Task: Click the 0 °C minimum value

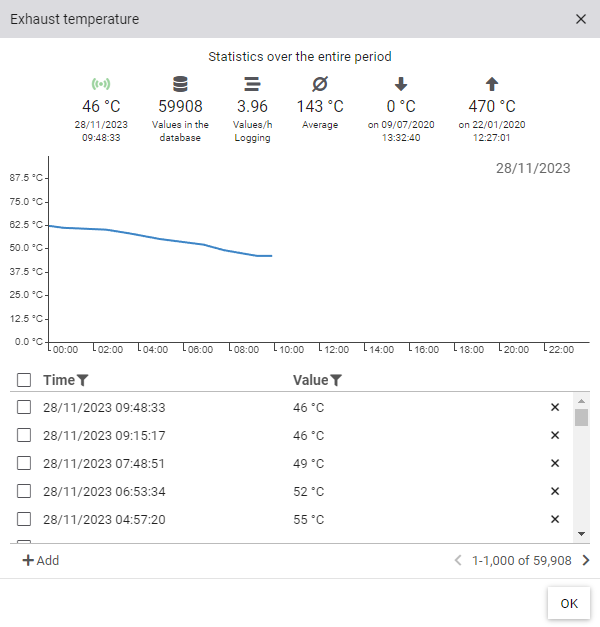Action: (x=401, y=106)
